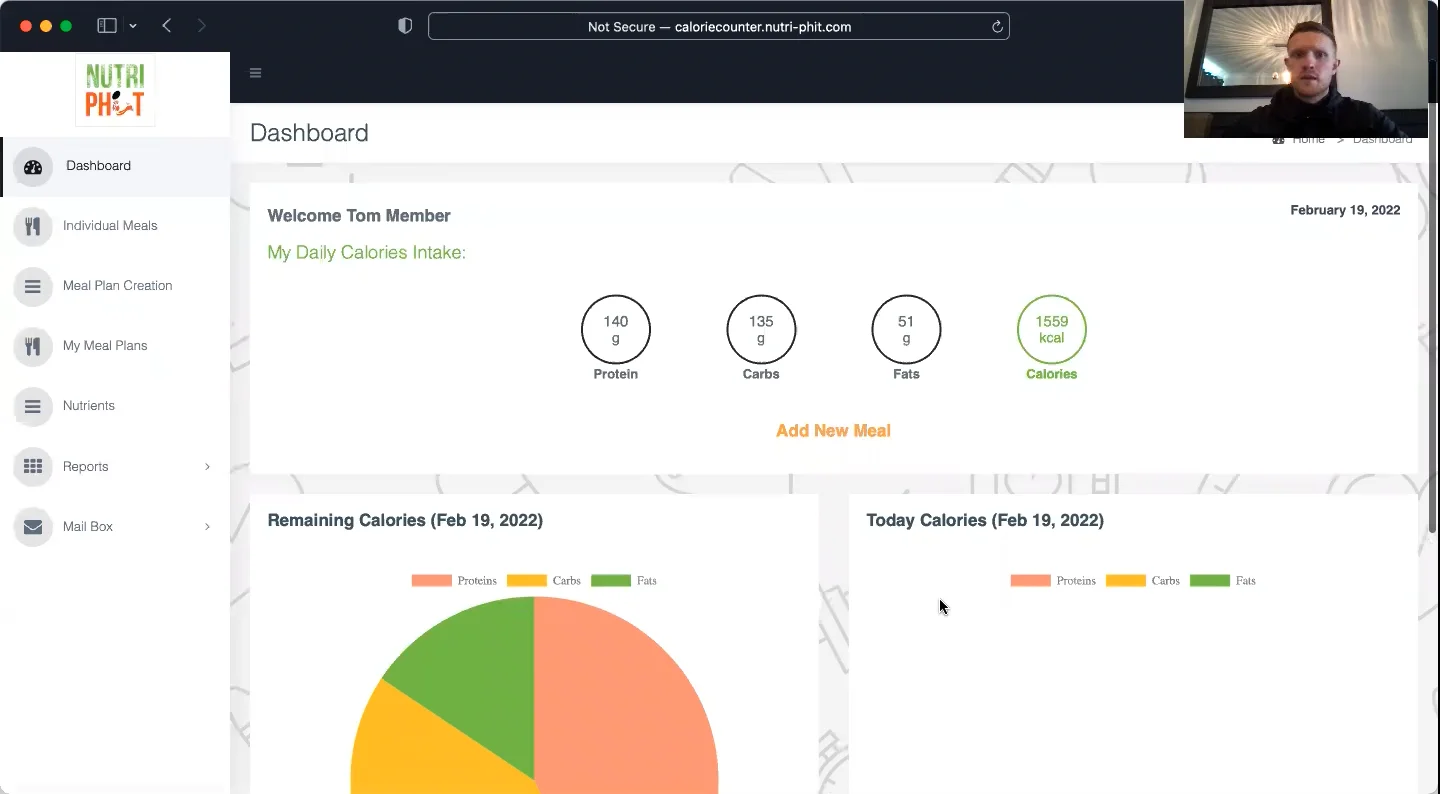Toggle Proteins legend in Today Calories chart
1440x794 pixels.
pyautogui.click(x=1053, y=581)
